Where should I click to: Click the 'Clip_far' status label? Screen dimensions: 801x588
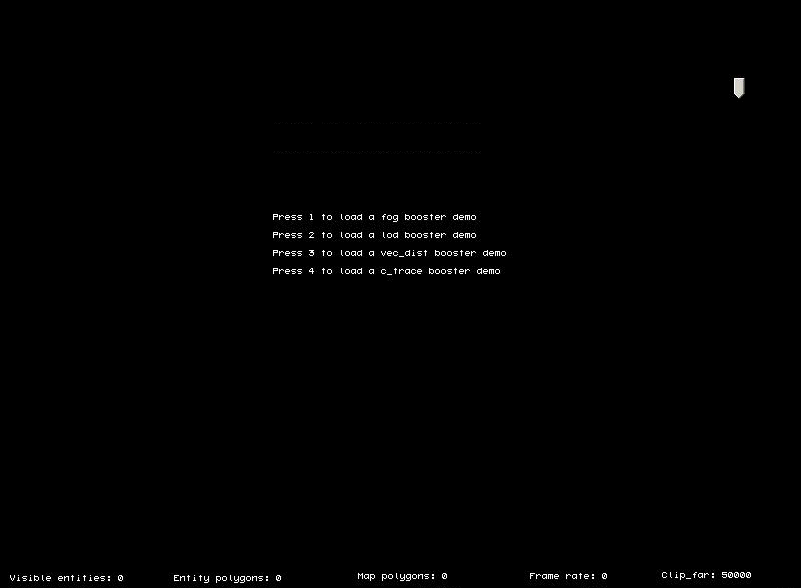(687, 575)
